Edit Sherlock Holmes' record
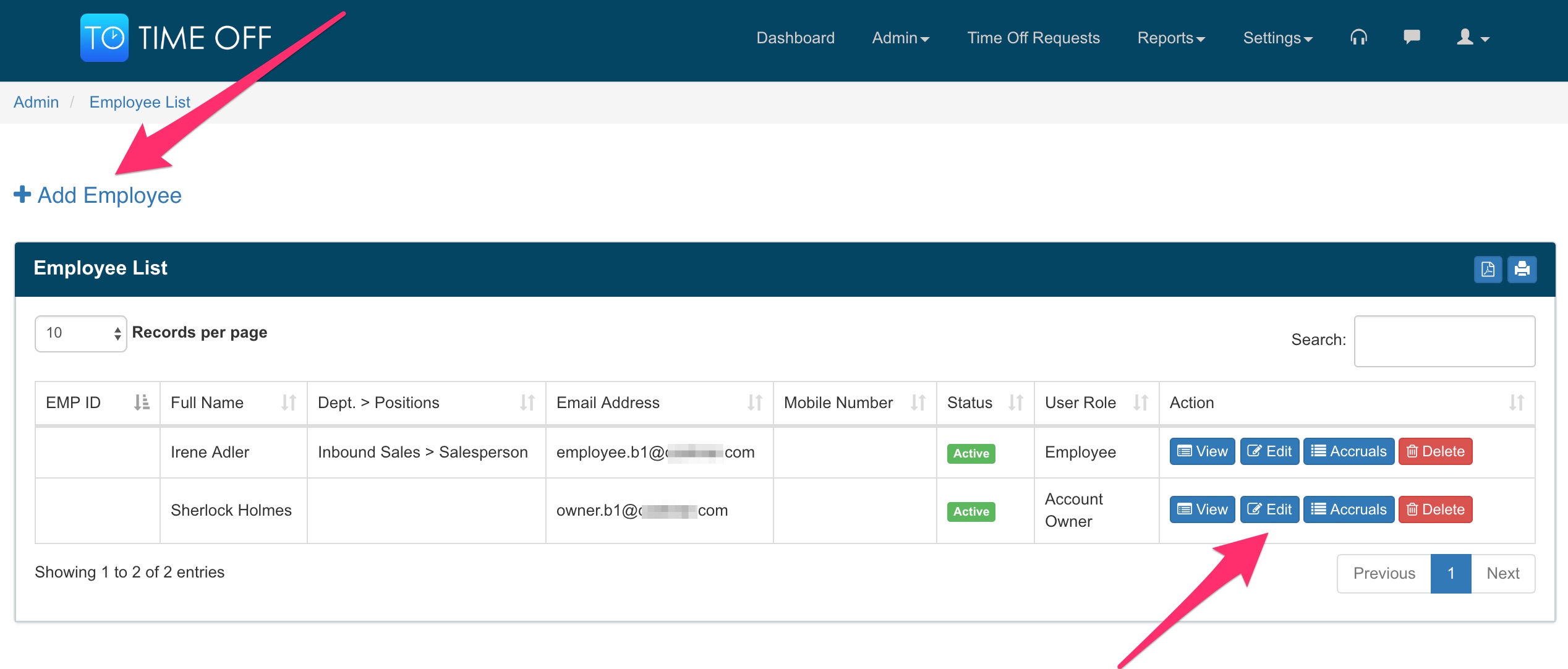This screenshot has width=1568, height=669. tap(1269, 509)
